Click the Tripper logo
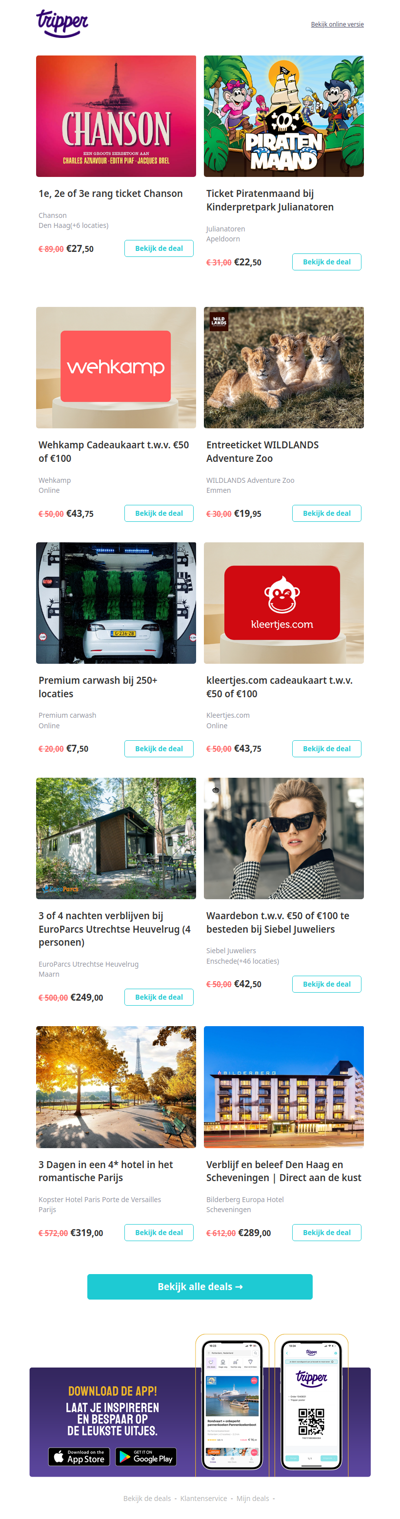The height and width of the screenshot is (1519, 400). 62,23
